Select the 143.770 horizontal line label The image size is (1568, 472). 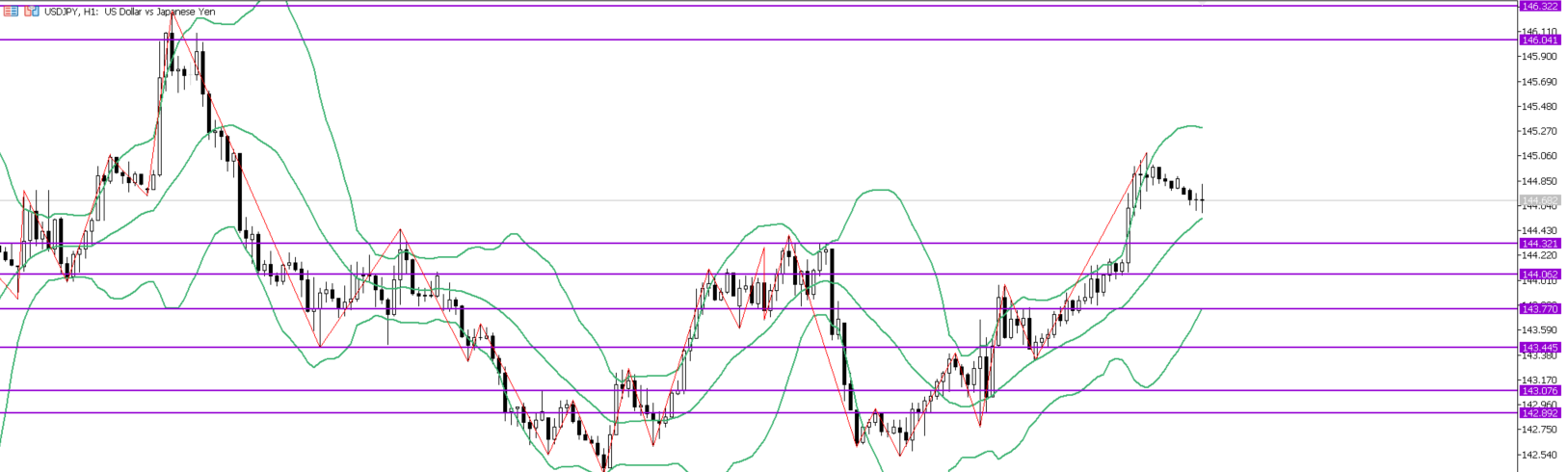tap(1539, 308)
